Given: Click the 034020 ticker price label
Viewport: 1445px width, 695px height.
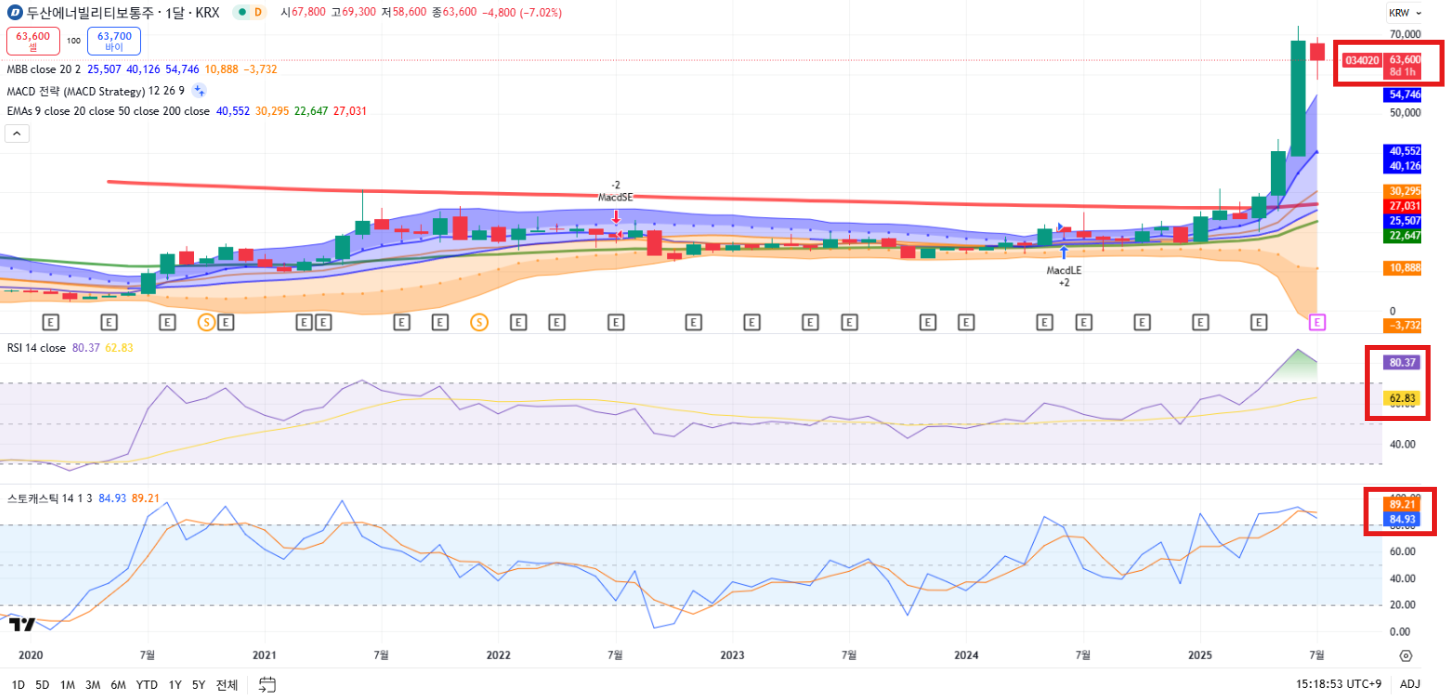Looking at the screenshot, I should (x=1362, y=60).
